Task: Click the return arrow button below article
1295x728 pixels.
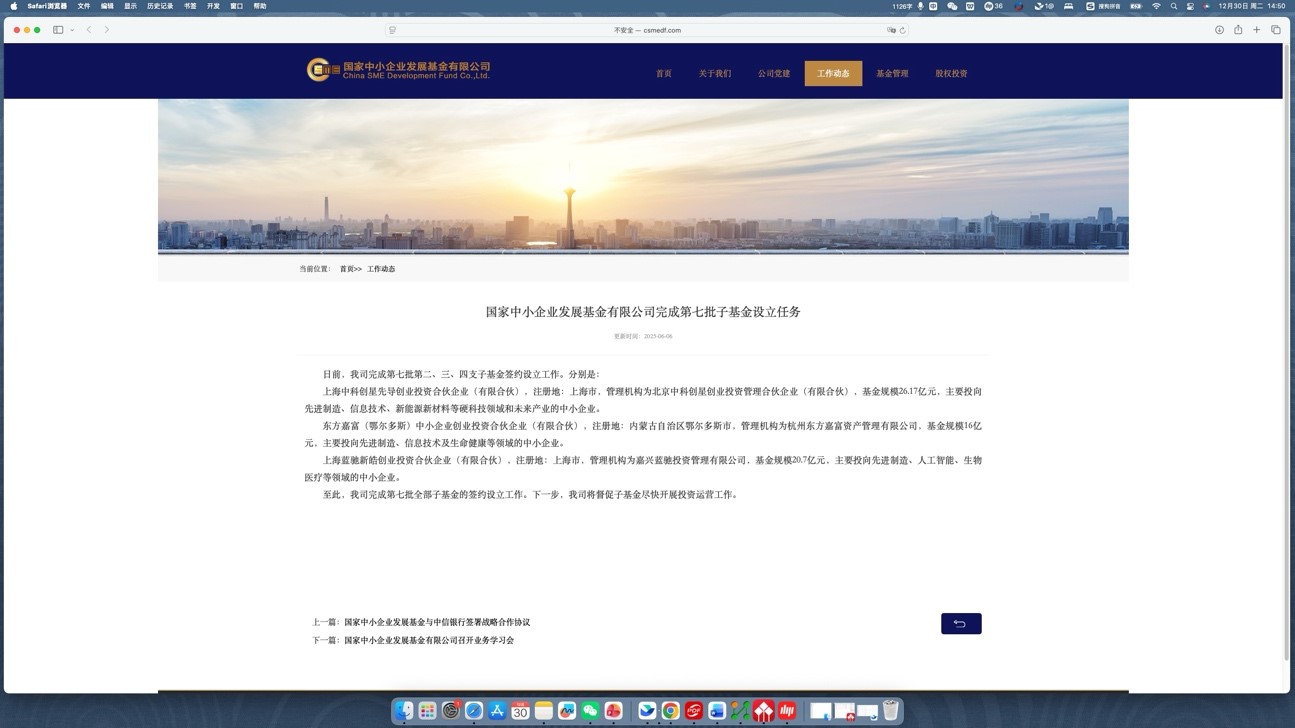Action: (960, 624)
